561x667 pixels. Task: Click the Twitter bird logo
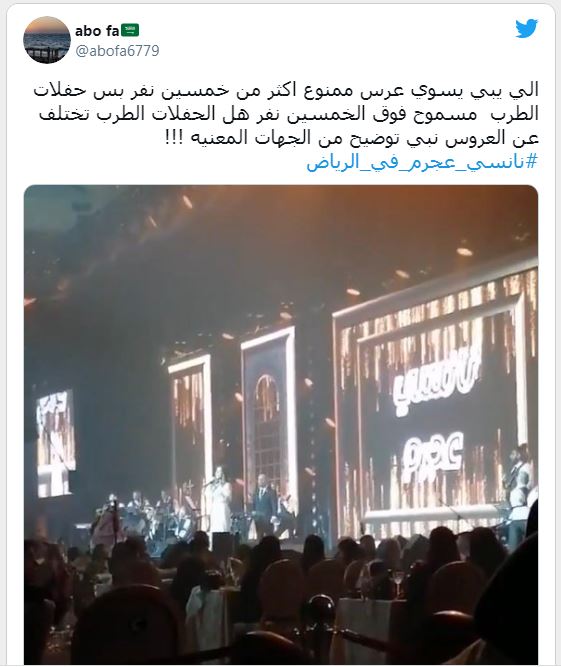point(527,29)
